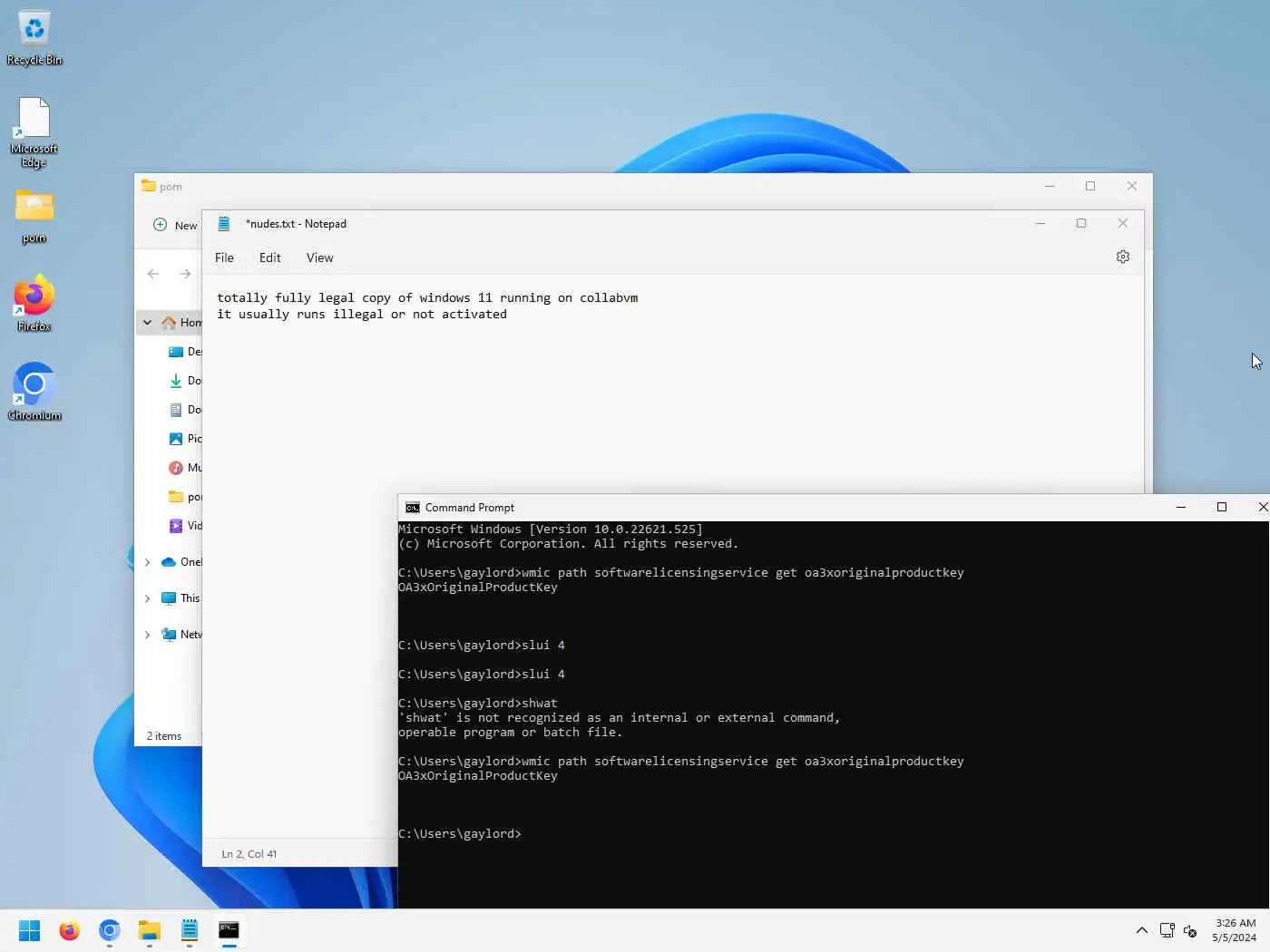This screenshot has height=952, width=1270.
Task: Open the porn folder on desktop
Action: click(34, 216)
